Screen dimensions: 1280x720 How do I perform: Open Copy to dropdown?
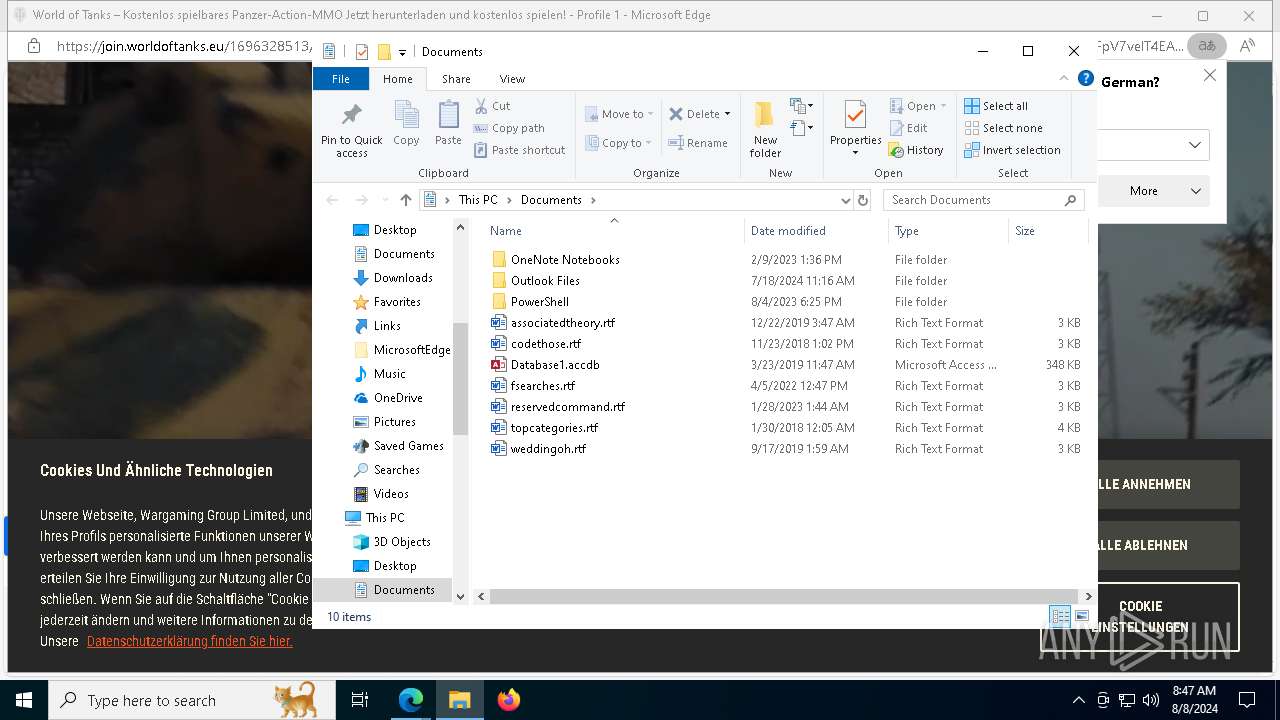pyautogui.click(x=619, y=143)
